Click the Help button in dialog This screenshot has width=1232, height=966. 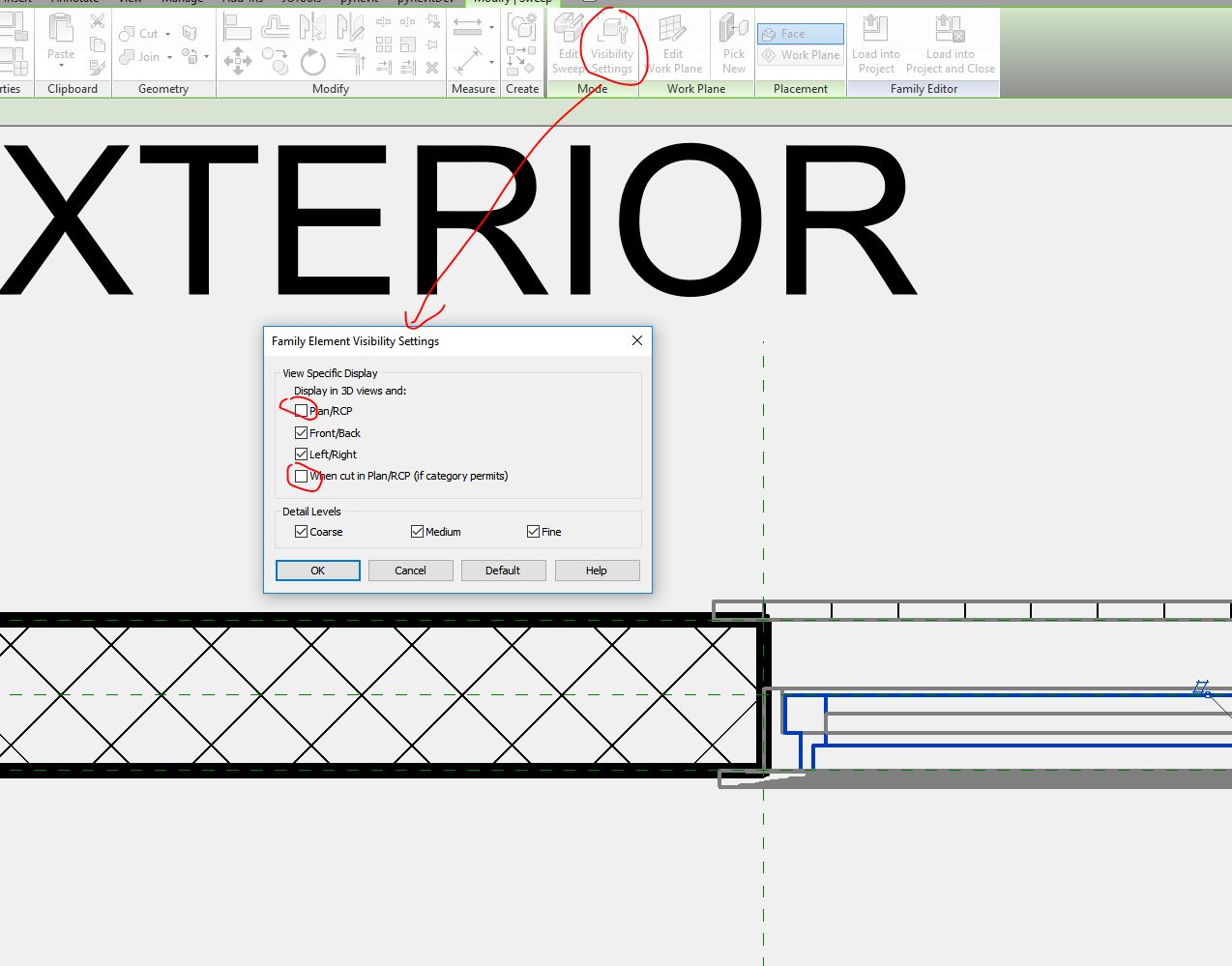point(597,571)
